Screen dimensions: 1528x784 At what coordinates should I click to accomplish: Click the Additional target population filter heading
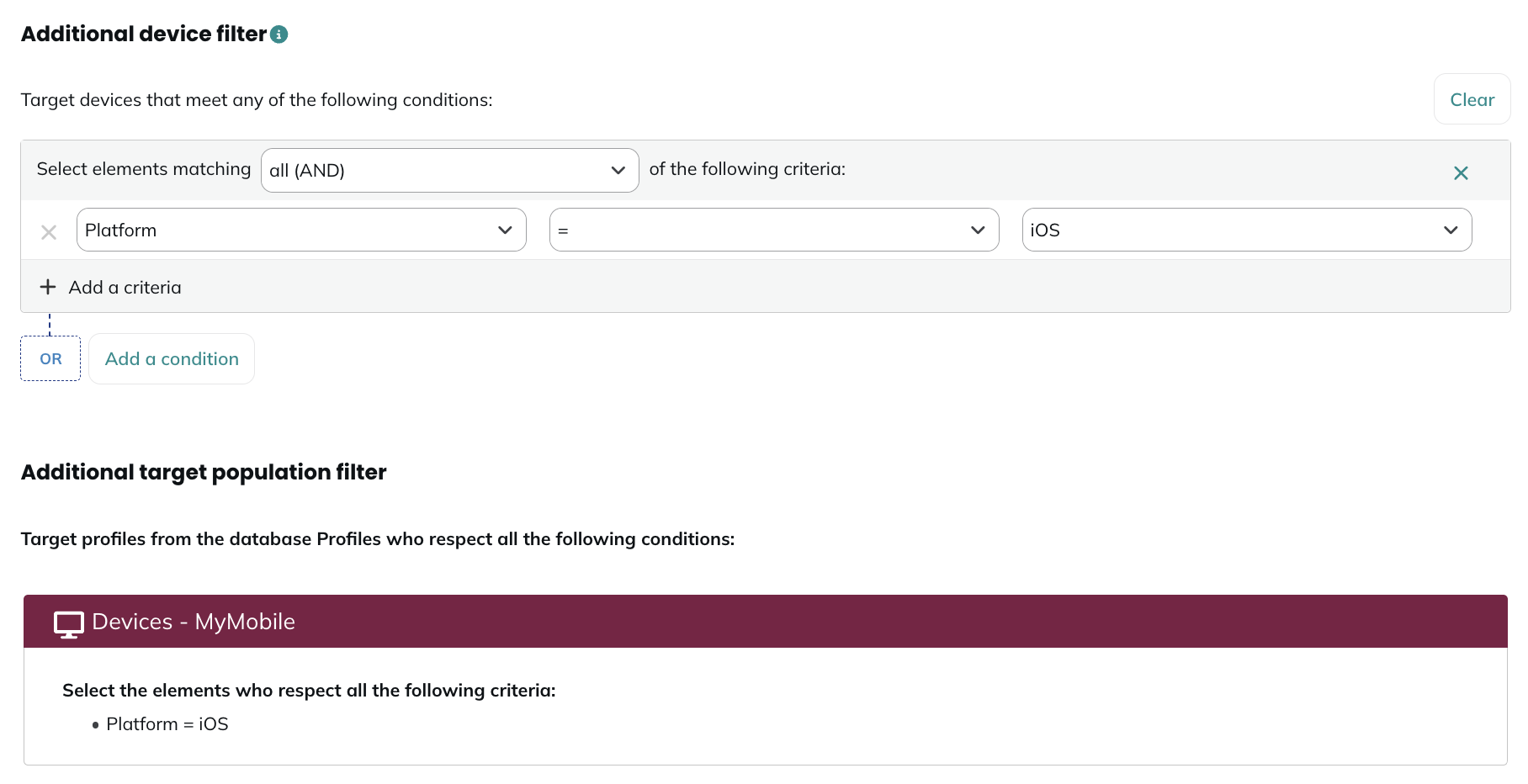tap(204, 472)
